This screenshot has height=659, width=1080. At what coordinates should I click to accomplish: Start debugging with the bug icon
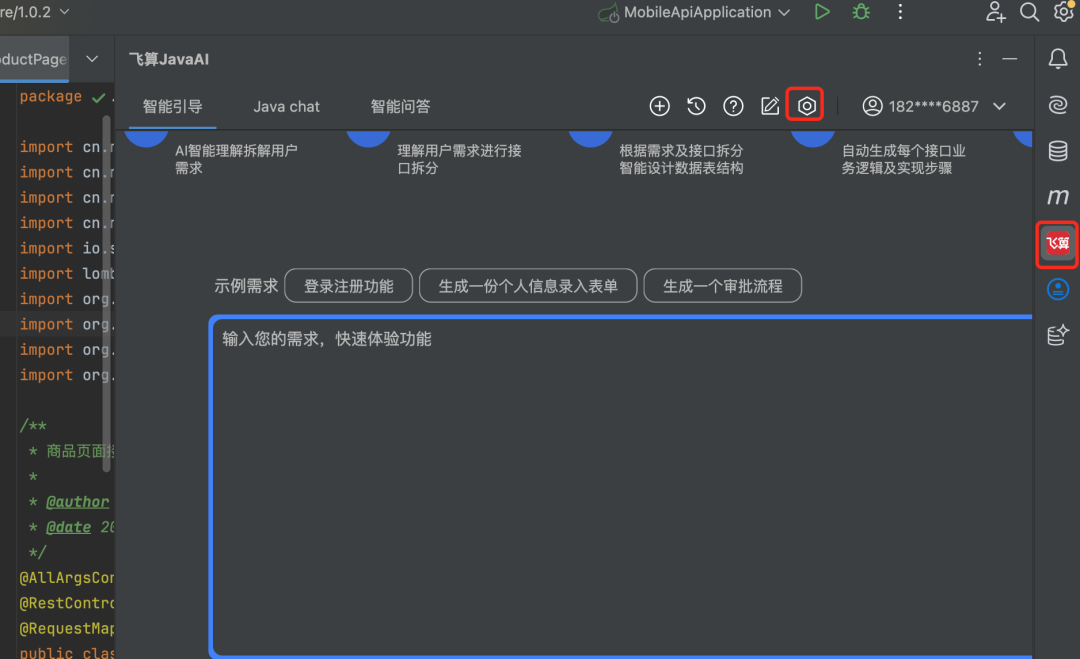click(x=861, y=12)
